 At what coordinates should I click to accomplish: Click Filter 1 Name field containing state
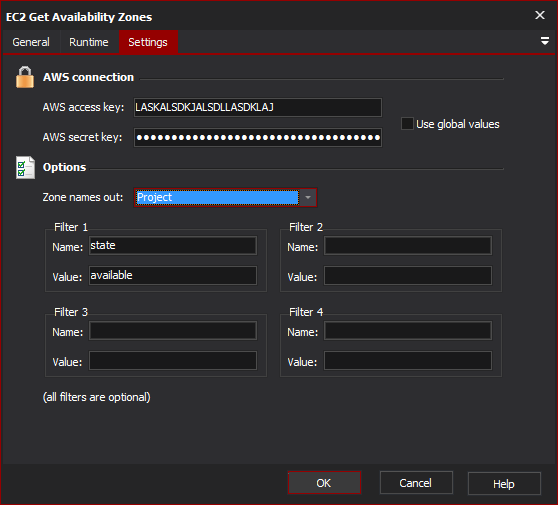(x=173, y=246)
